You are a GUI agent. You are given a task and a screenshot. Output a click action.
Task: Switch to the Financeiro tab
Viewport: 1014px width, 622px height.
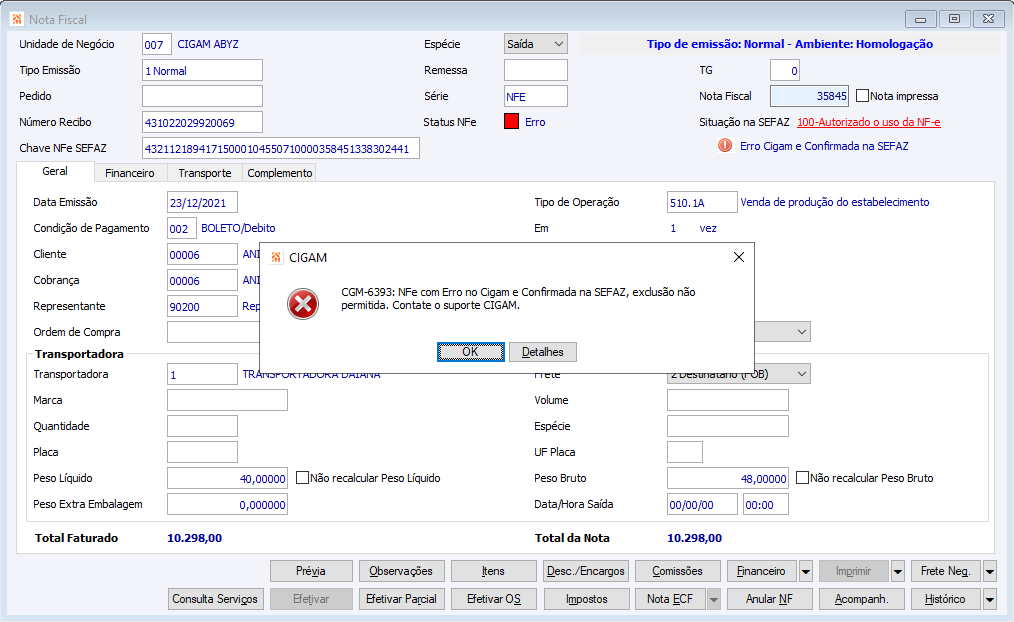[130, 173]
